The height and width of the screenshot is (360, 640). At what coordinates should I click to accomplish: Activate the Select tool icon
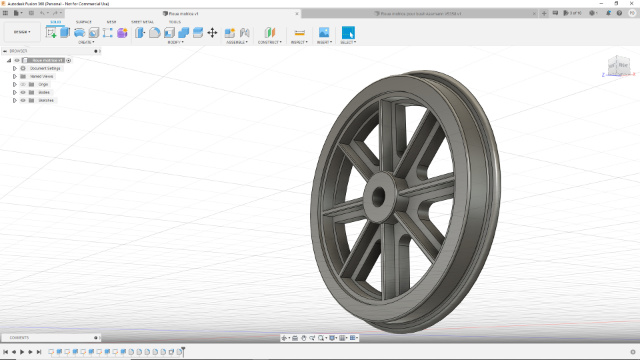348,33
